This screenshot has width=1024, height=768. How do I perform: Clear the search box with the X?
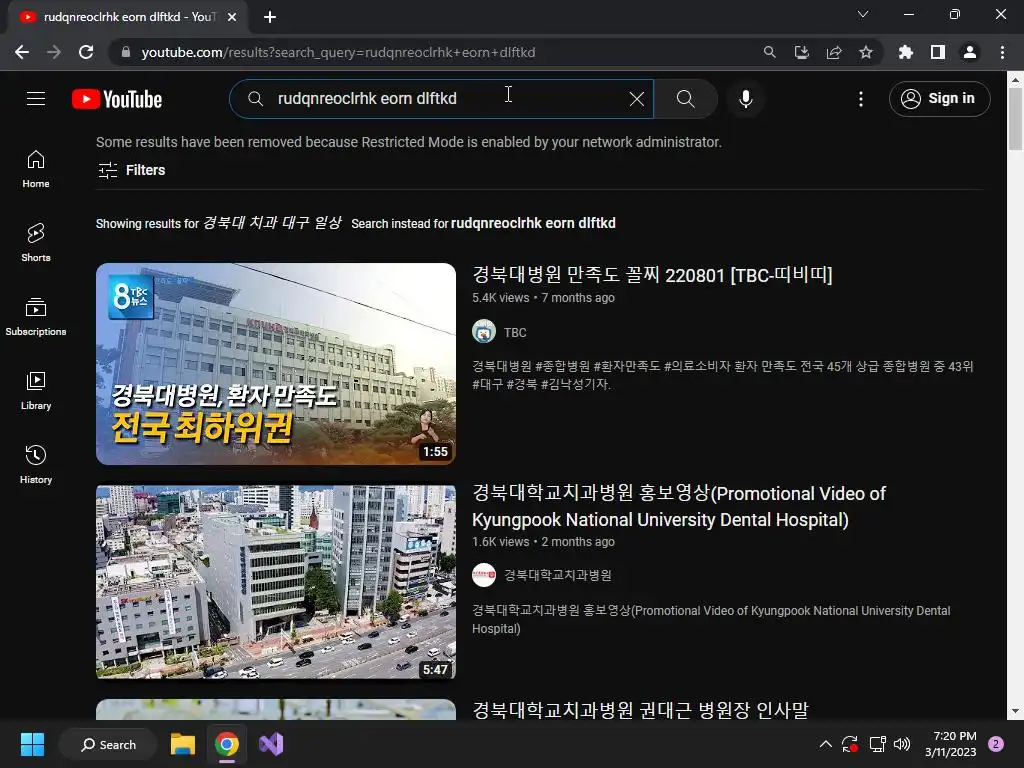637,99
